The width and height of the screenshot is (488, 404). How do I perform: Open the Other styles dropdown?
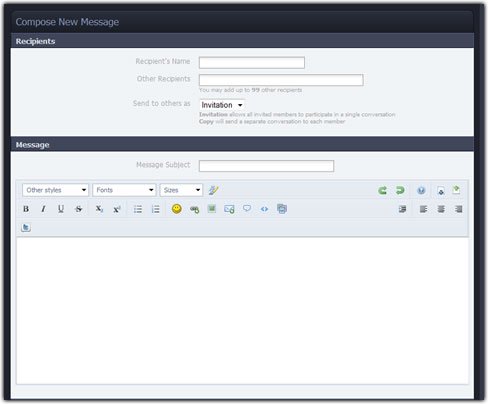click(56, 190)
